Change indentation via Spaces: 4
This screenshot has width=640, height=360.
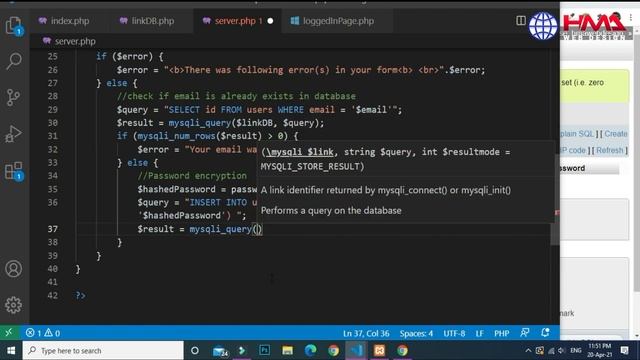coord(416,333)
